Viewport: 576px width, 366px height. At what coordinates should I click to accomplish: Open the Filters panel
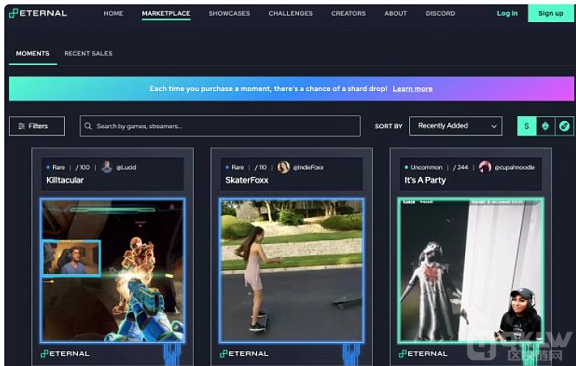click(37, 126)
